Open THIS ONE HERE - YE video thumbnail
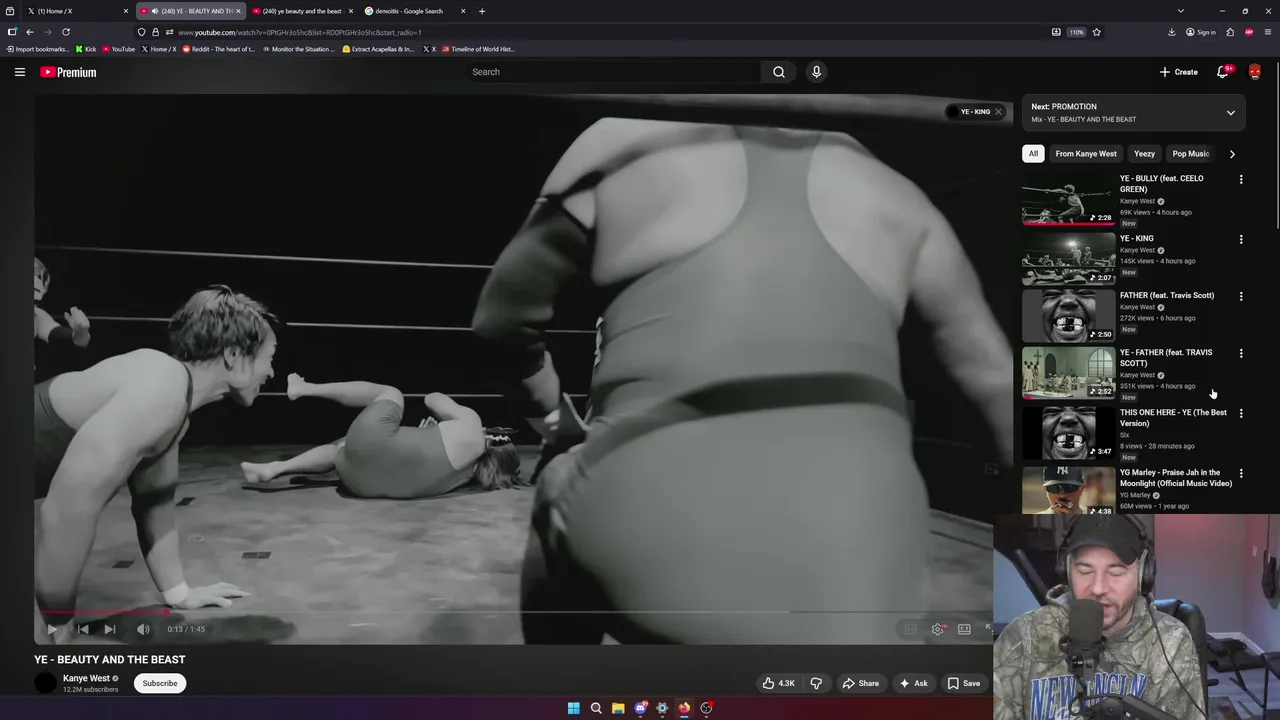Viewport: 1280px width, 720px height. [x=1068, y=433]
